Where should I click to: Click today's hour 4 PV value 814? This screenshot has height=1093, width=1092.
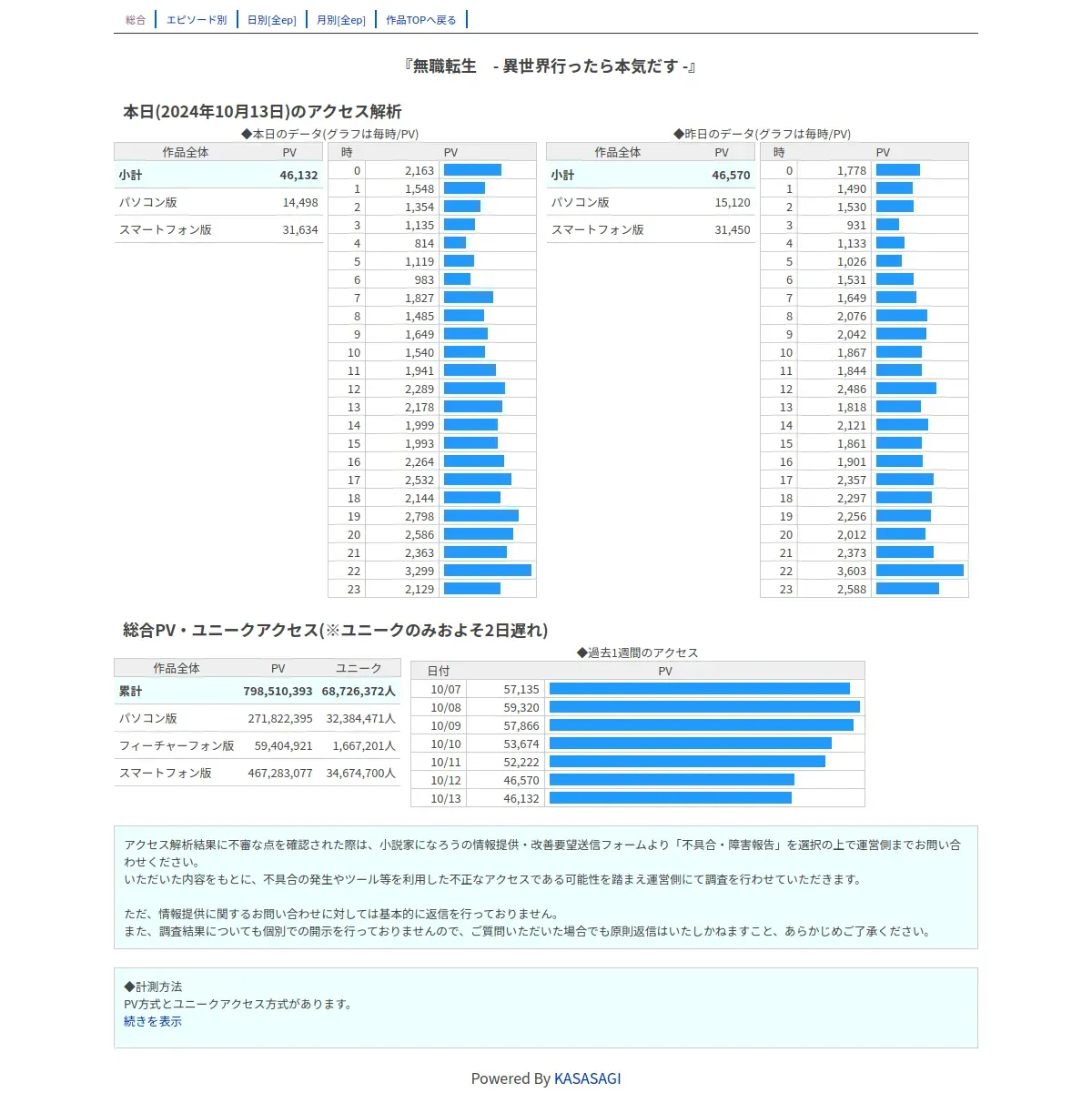424,244
